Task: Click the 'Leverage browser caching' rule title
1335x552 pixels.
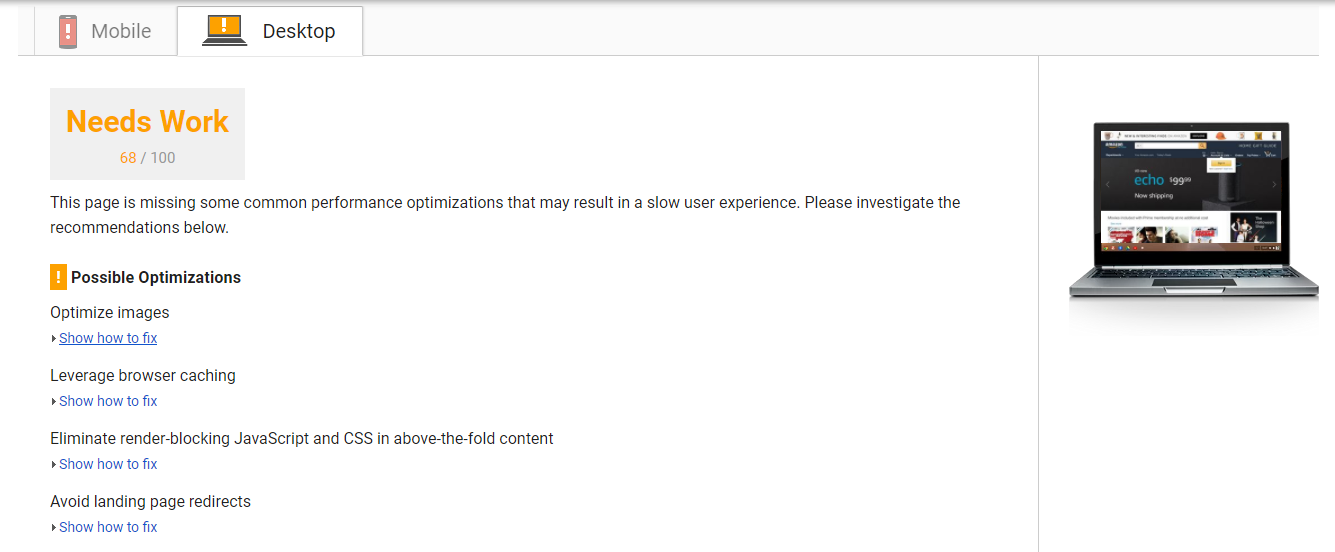Action: pyautogui.click(x=143, y=375)
